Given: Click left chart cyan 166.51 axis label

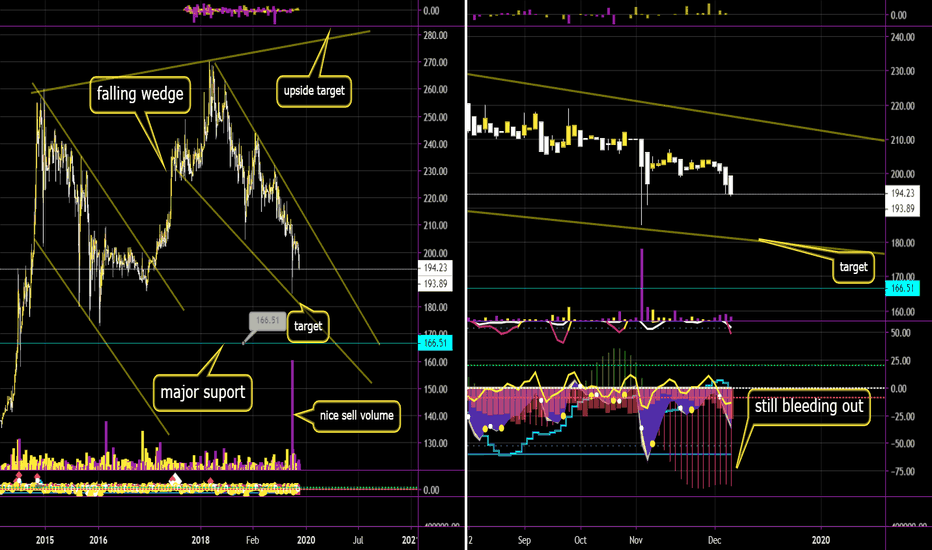Looking at the screenshot, I should pos(436,343).
